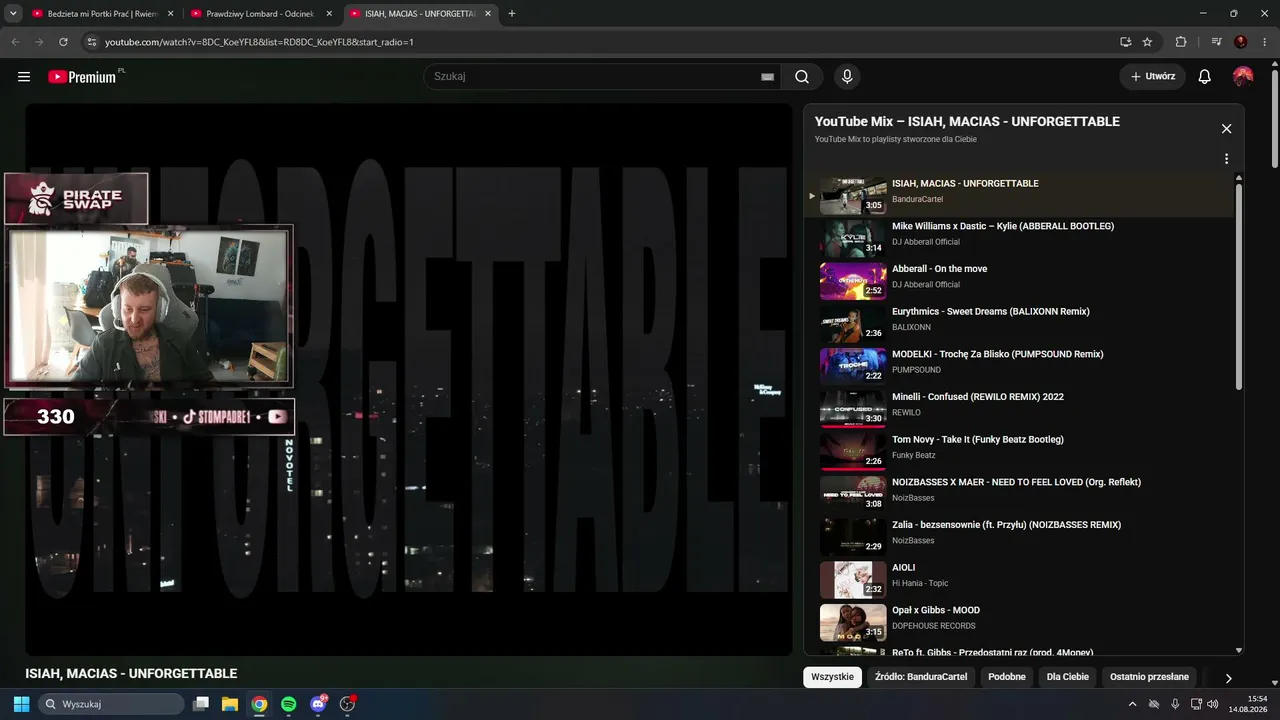Play the AIOLI video thumbnail
The width and height of the screenshot is (1280, 720).
click(x=853, y=580)
